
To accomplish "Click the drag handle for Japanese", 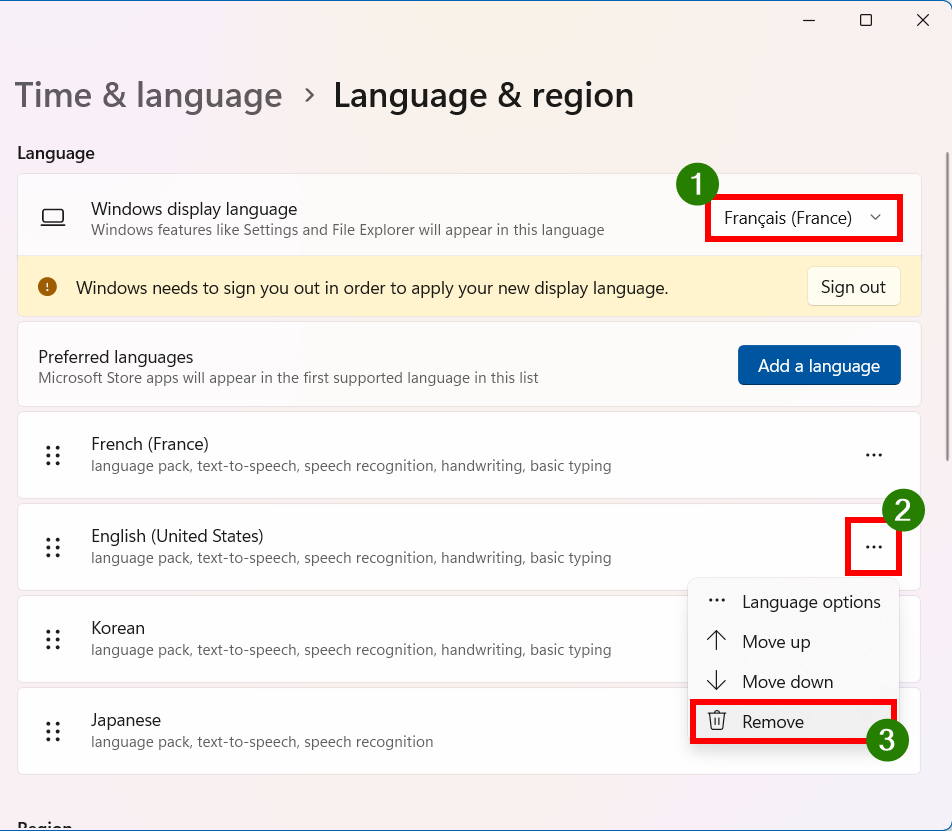I will click(53, 731).
